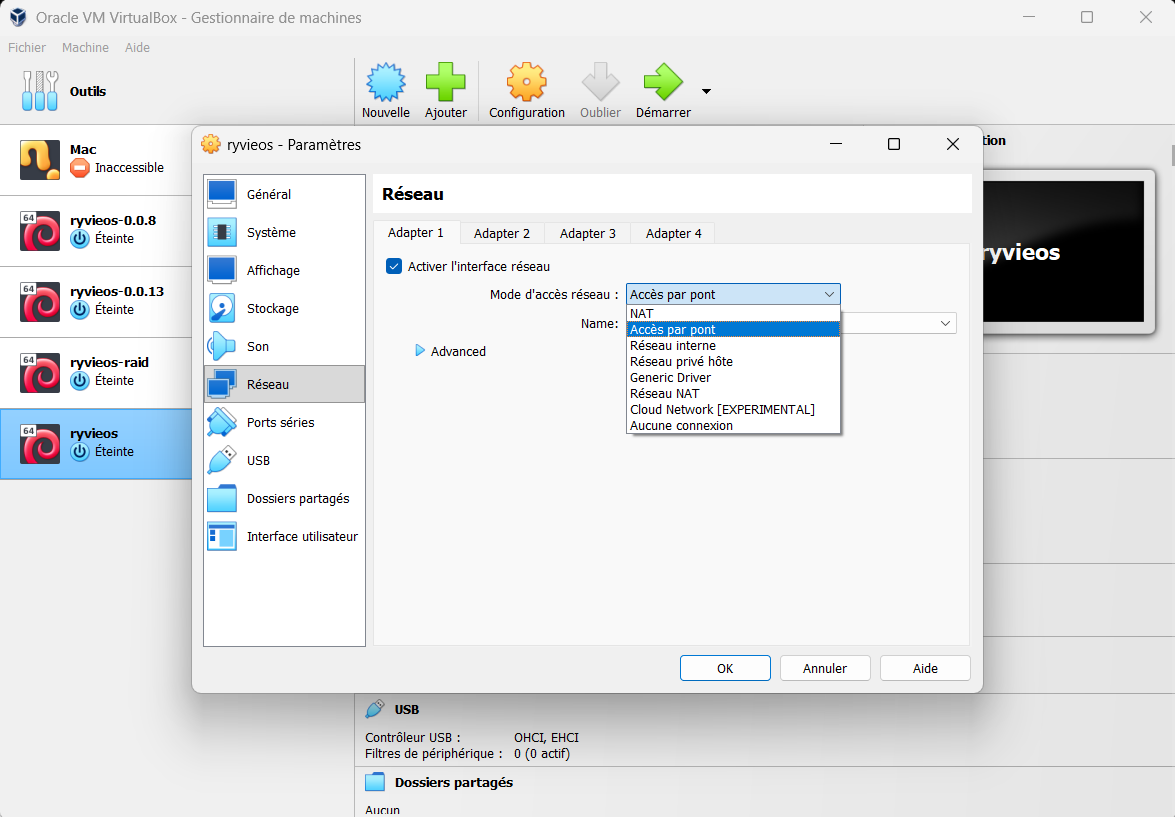Choose NAT from the network mode list
The width and height of the screenshot is (1175, 817).
click(733, 313)
